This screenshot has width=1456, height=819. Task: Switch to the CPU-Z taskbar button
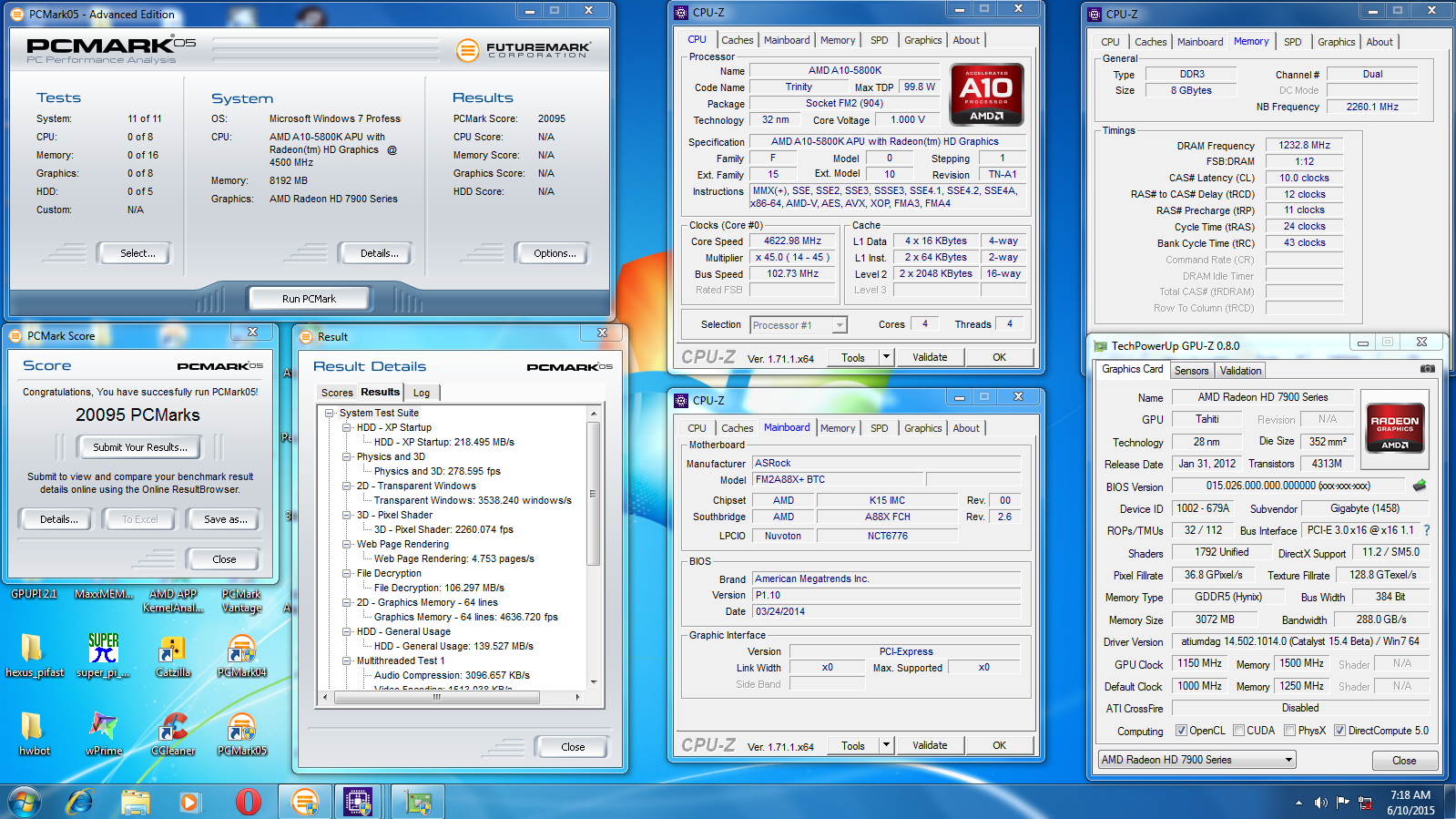[x=359, y=802]
